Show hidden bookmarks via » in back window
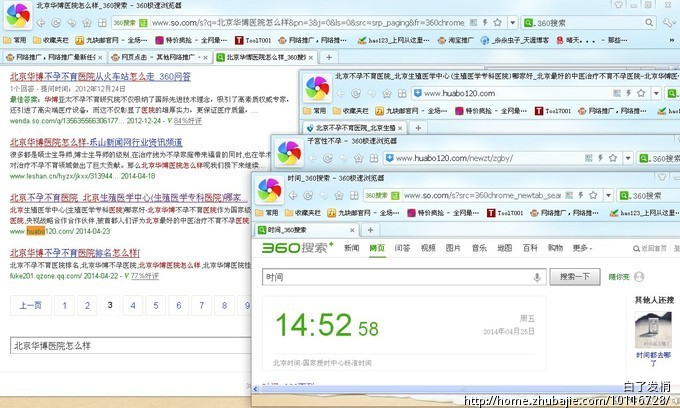This screenshot has height=408, width=680. pyautogui.click(x=672, y=40)
